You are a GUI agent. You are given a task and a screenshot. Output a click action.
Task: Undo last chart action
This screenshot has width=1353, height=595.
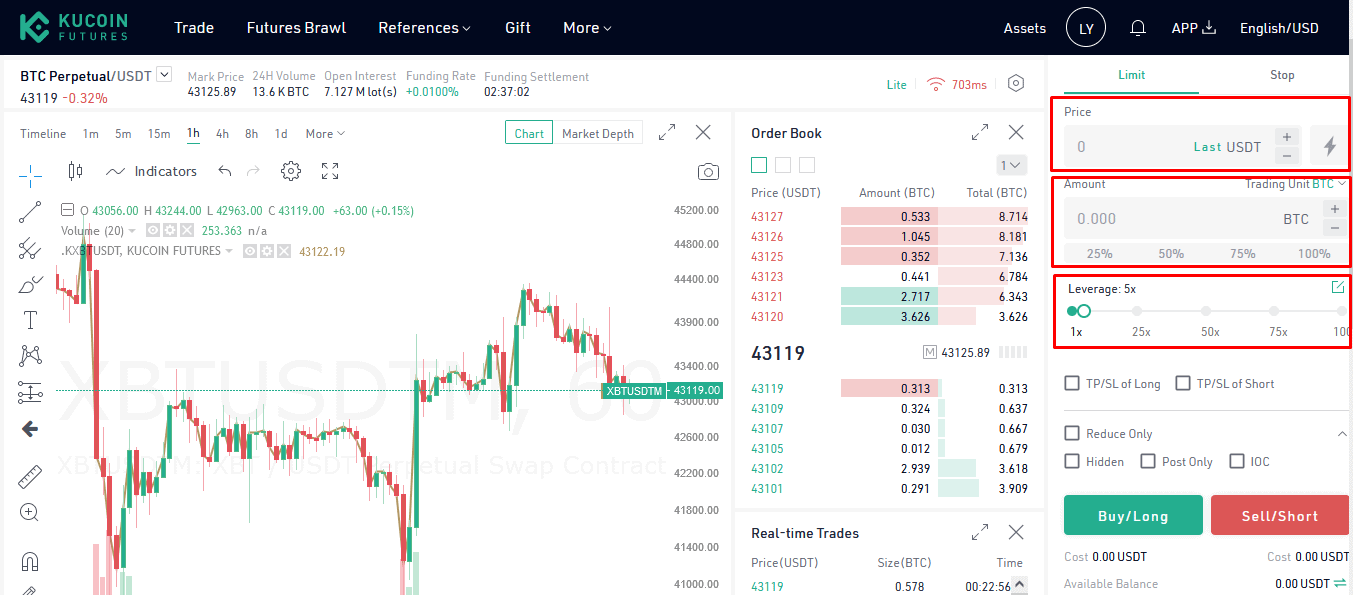click(225, 171)
